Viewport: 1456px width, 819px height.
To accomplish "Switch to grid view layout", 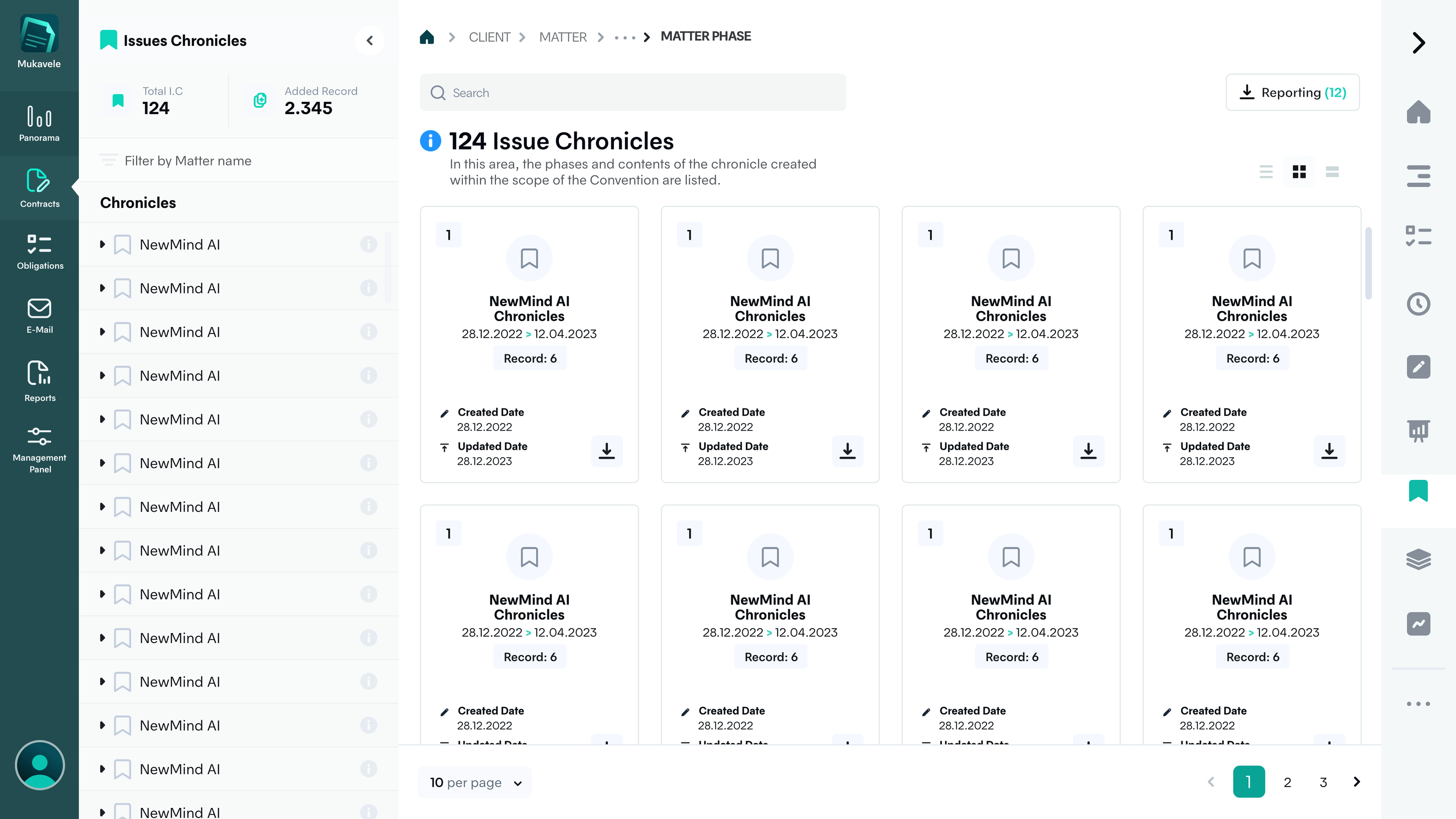I will (x=1299, y=172).
